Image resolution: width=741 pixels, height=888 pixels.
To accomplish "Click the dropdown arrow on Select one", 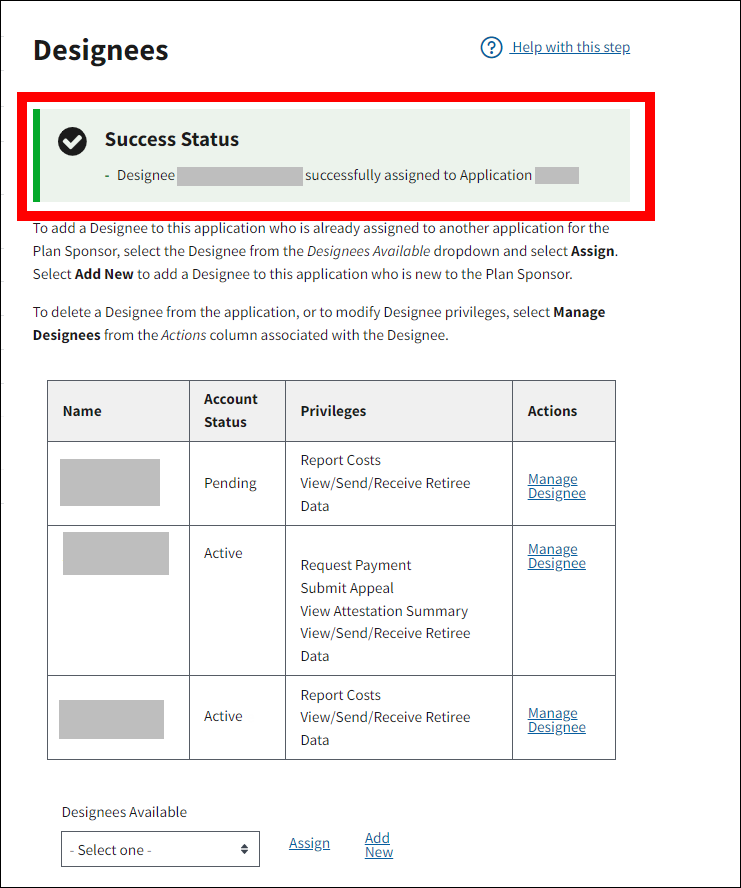I will 244,849.
